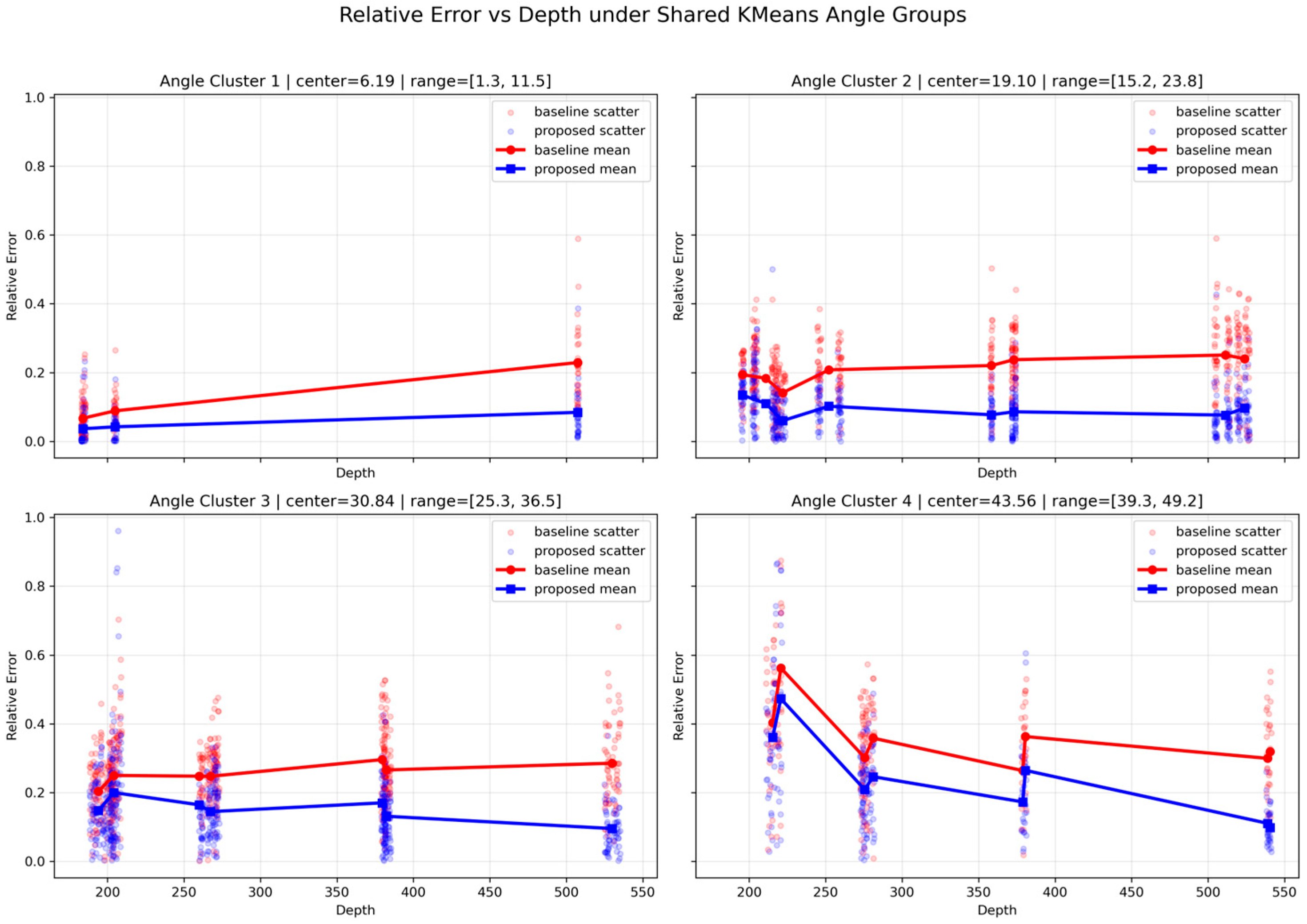The height and width of the screenshot is (924, 1307).
Task: Select the Angle Cluster 1 subplot title
Action: [355, 81]
